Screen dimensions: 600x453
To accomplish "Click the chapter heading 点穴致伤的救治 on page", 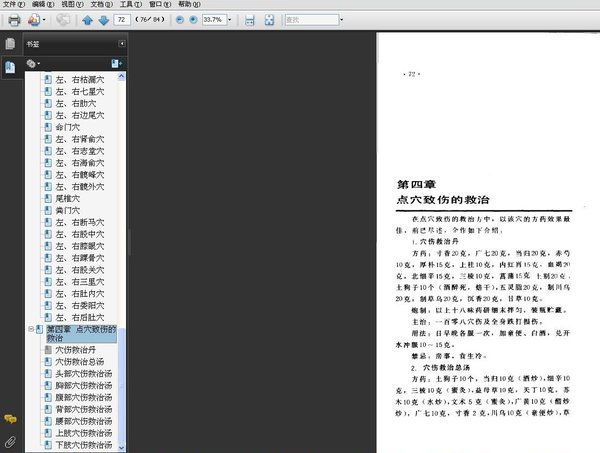I will [443, 199].
